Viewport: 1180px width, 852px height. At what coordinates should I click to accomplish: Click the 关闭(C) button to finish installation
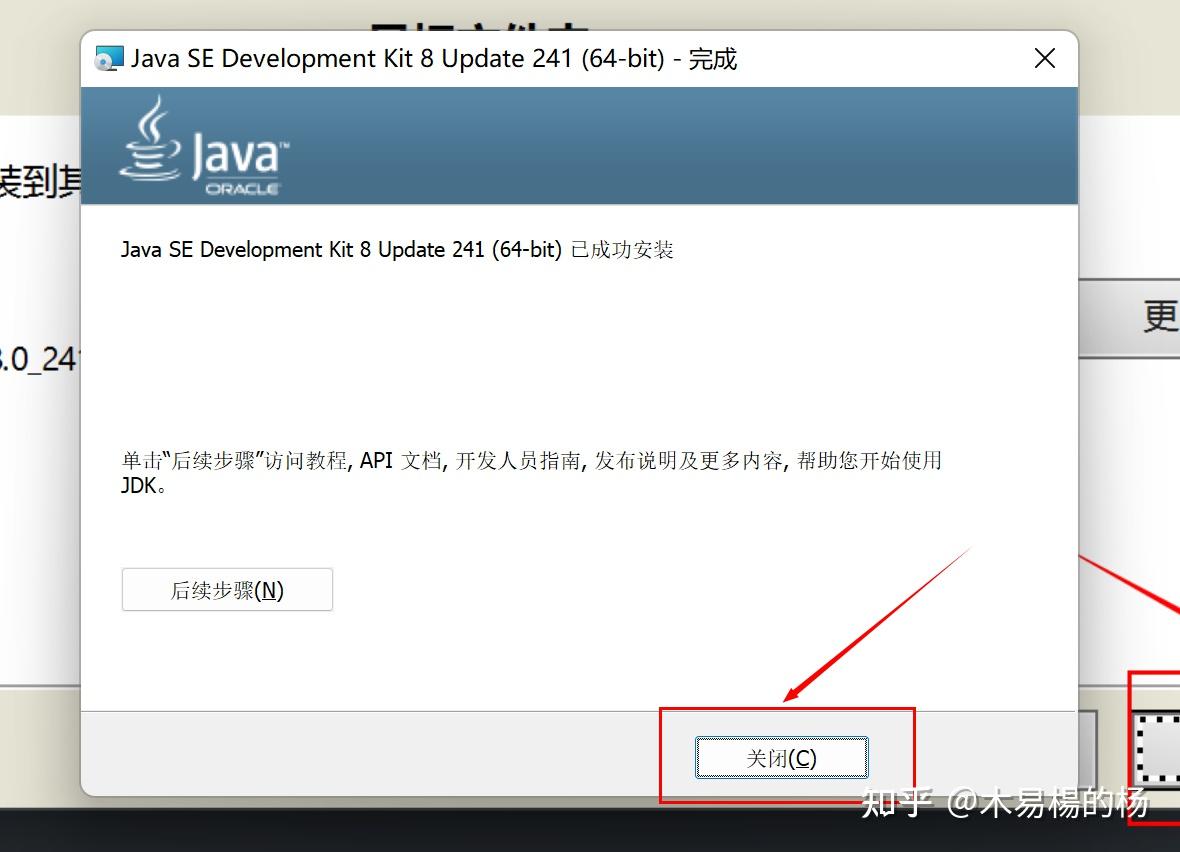click(781, 757)
